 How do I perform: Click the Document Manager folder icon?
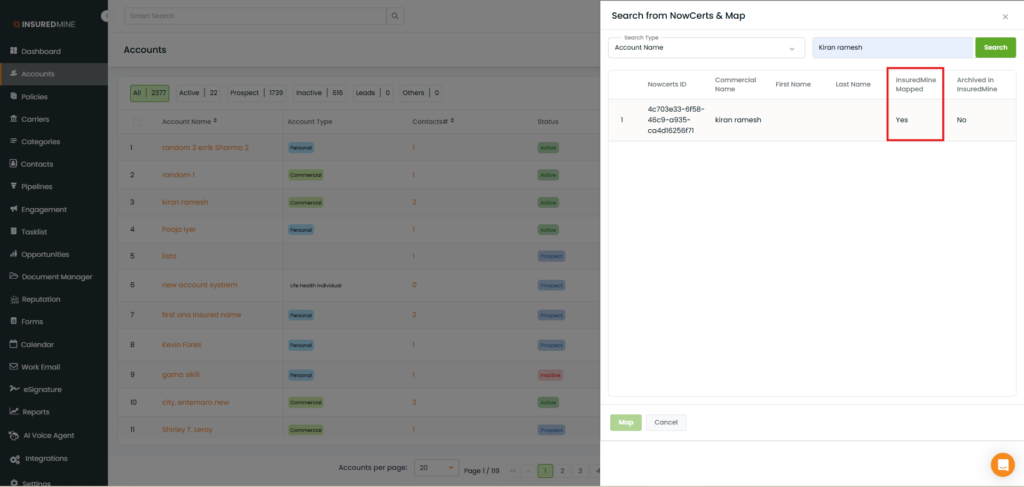(x=13, y=277)
